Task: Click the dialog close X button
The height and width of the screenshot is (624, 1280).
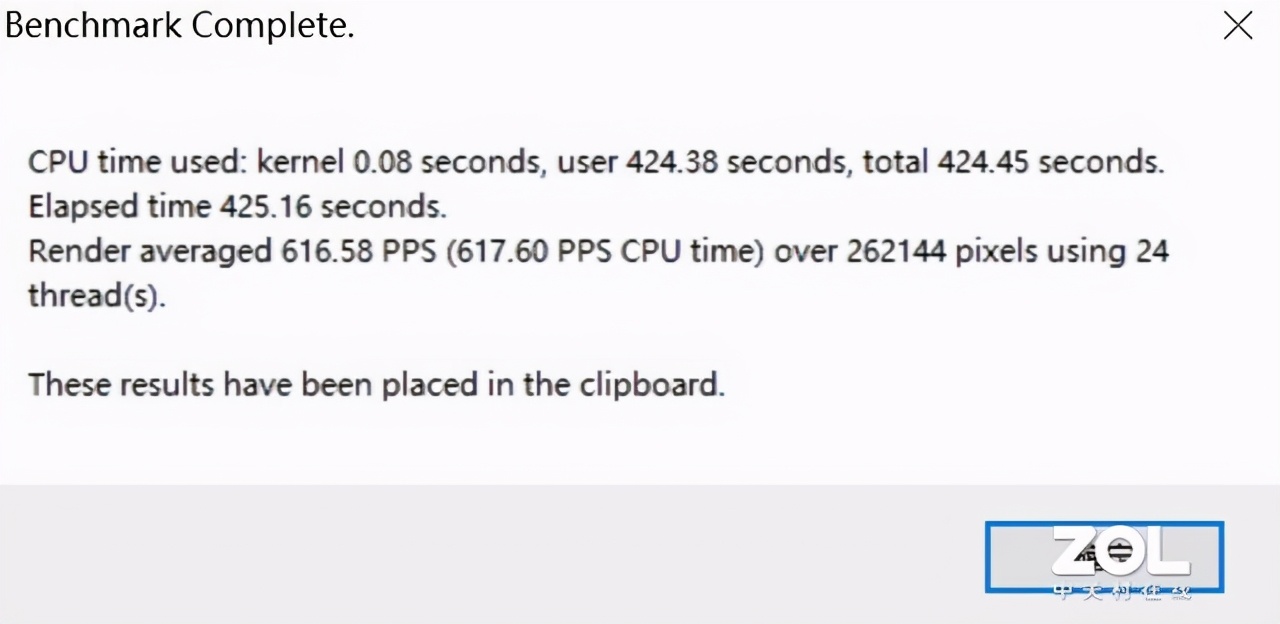Action: [1238, 25]
